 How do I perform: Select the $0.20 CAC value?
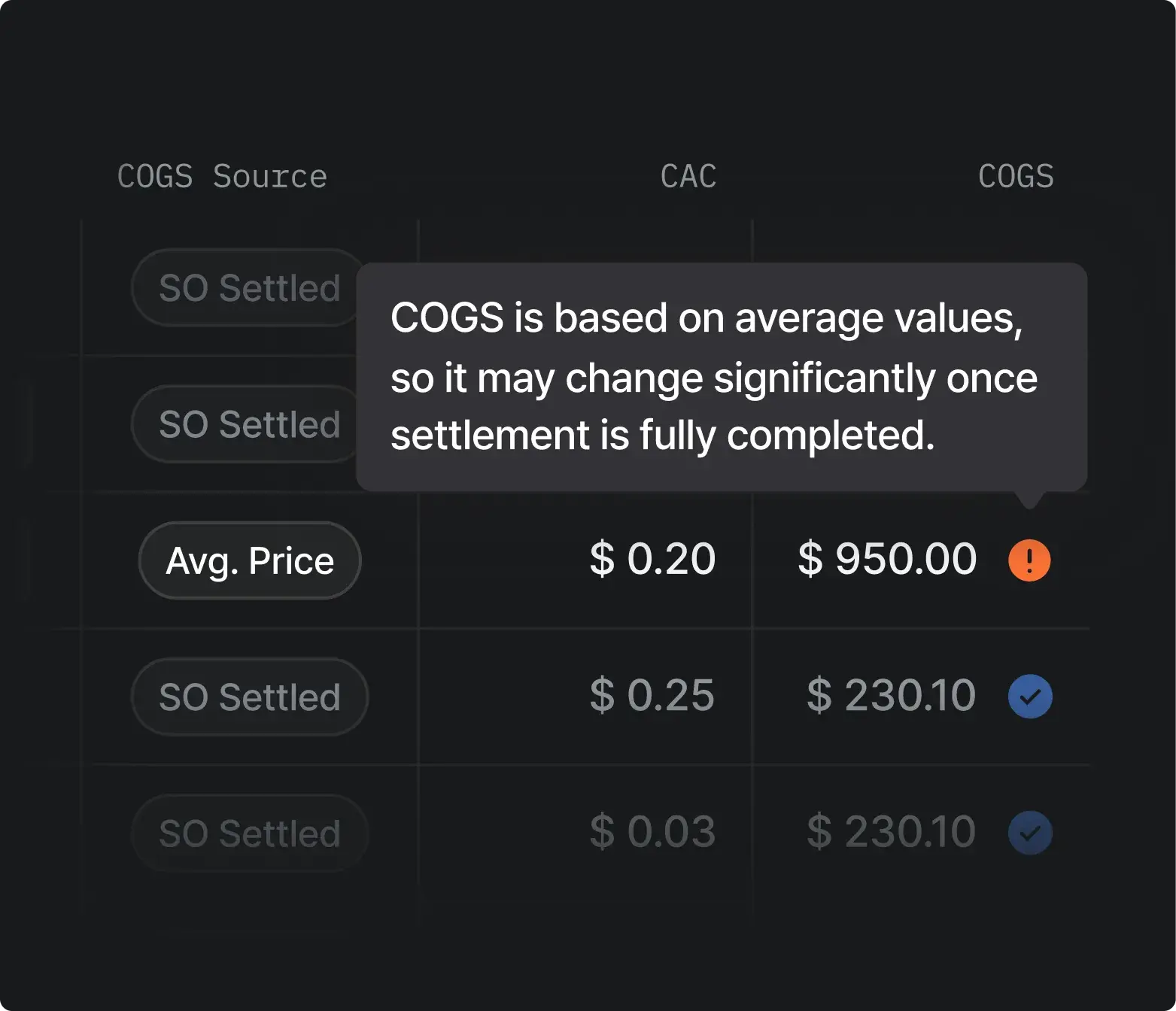pyautogui.click(x=652, y=559)
